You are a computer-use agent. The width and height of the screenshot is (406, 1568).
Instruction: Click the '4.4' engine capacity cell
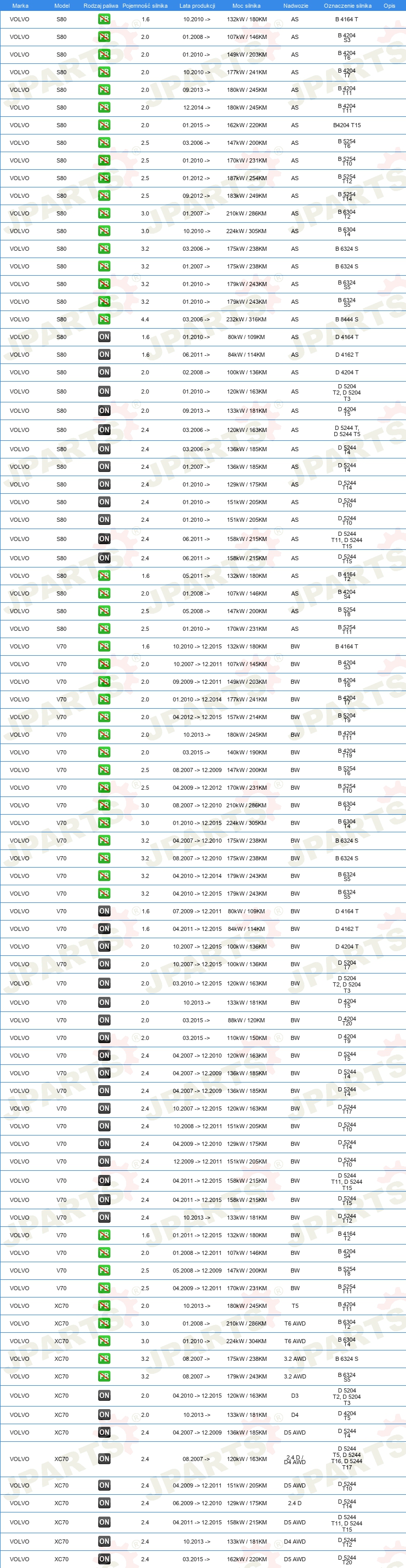tap(145, 319)
